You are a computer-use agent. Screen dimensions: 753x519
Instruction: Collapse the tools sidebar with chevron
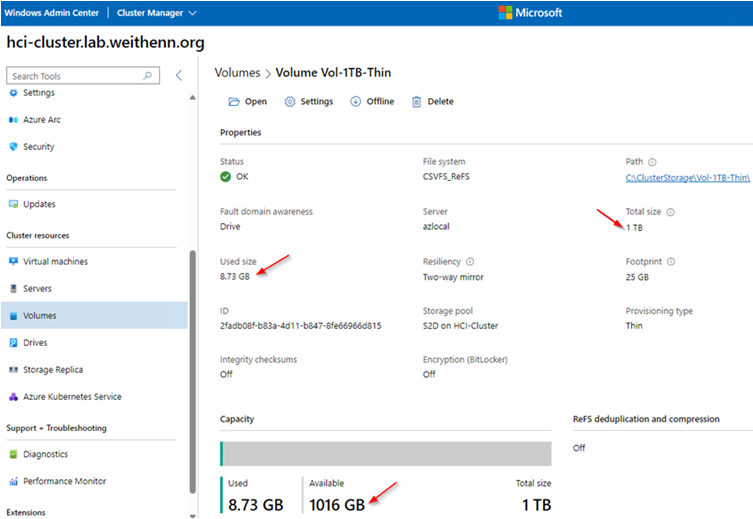pyautogui.click(x=179, y=76)
